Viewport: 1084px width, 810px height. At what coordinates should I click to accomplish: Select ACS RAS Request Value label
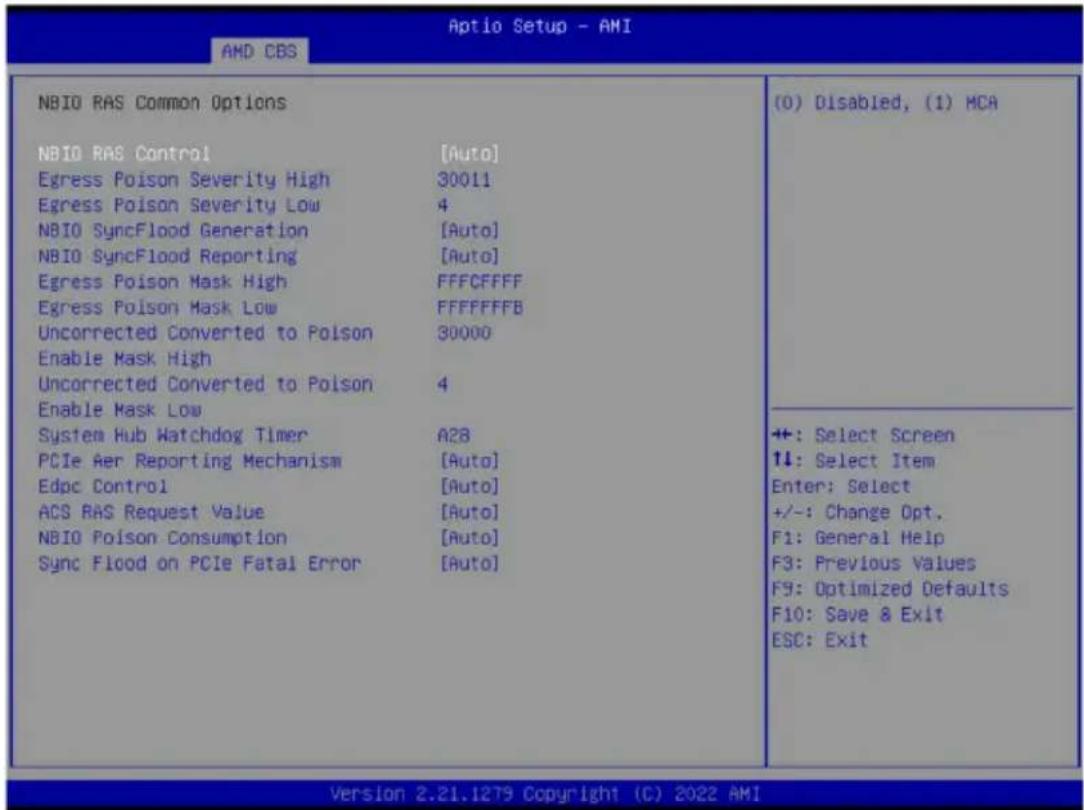[x=151, y=512]
